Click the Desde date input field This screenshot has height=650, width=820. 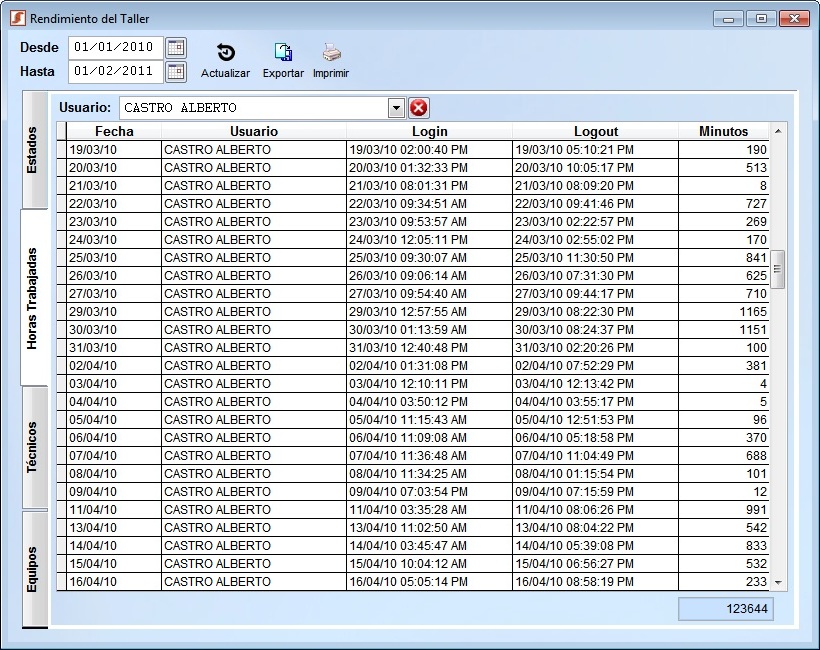115,47
